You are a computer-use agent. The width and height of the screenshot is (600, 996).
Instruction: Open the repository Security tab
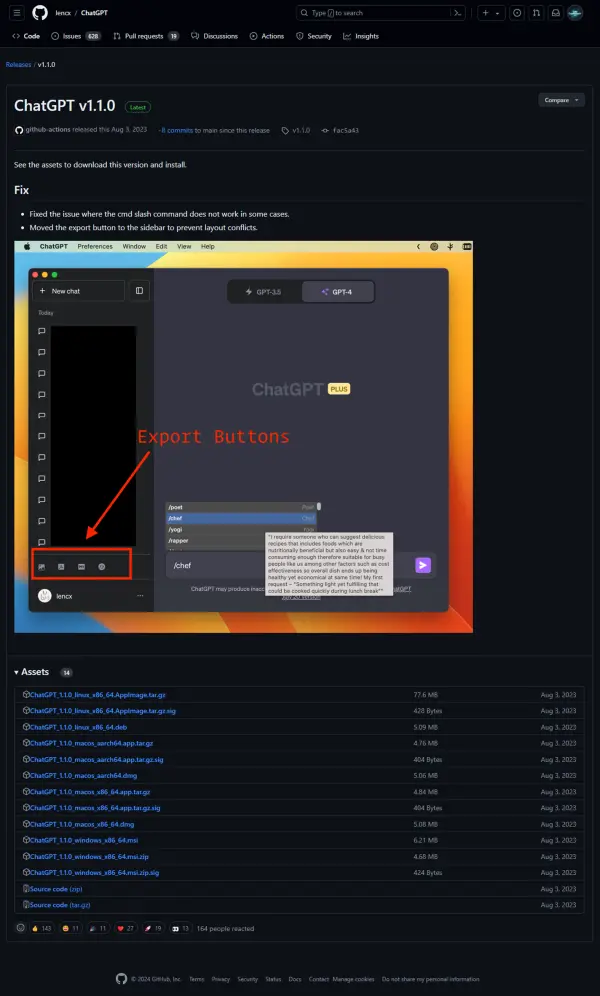pos(314,36)
